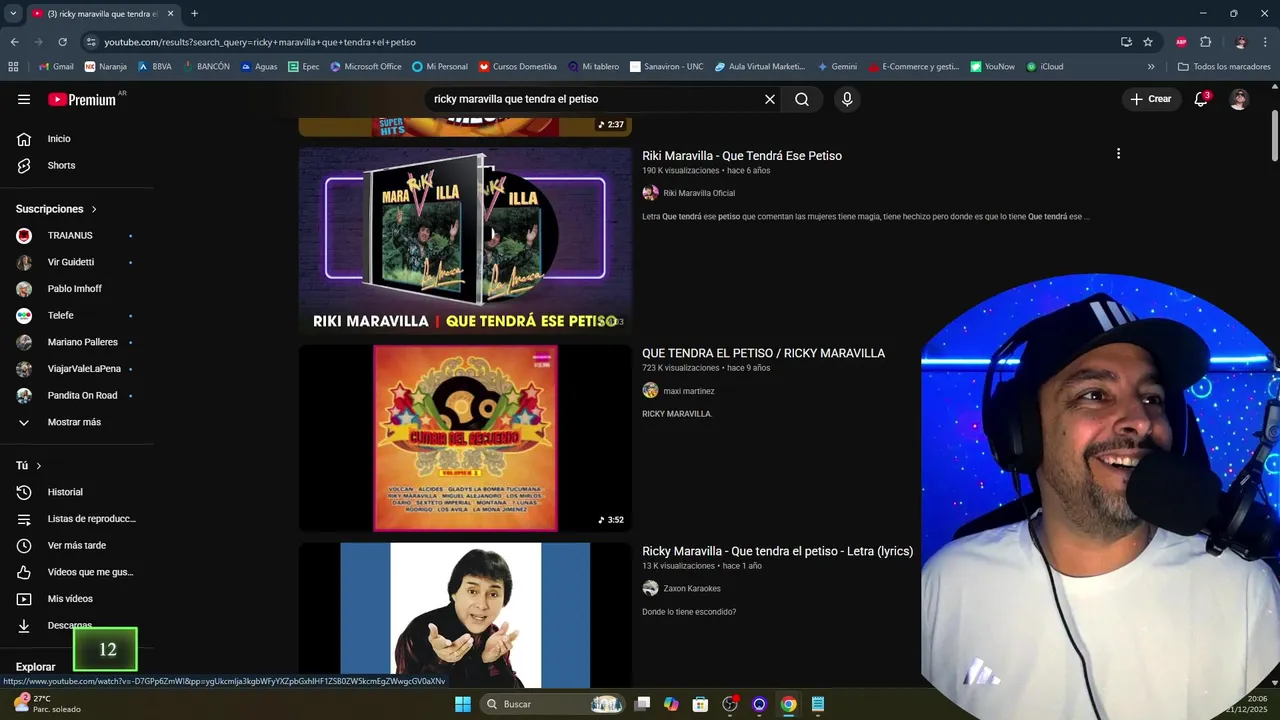Open the YouTube account avatar menu
The width and height of the screenshot is (1280, 720).
point(1239,99)
